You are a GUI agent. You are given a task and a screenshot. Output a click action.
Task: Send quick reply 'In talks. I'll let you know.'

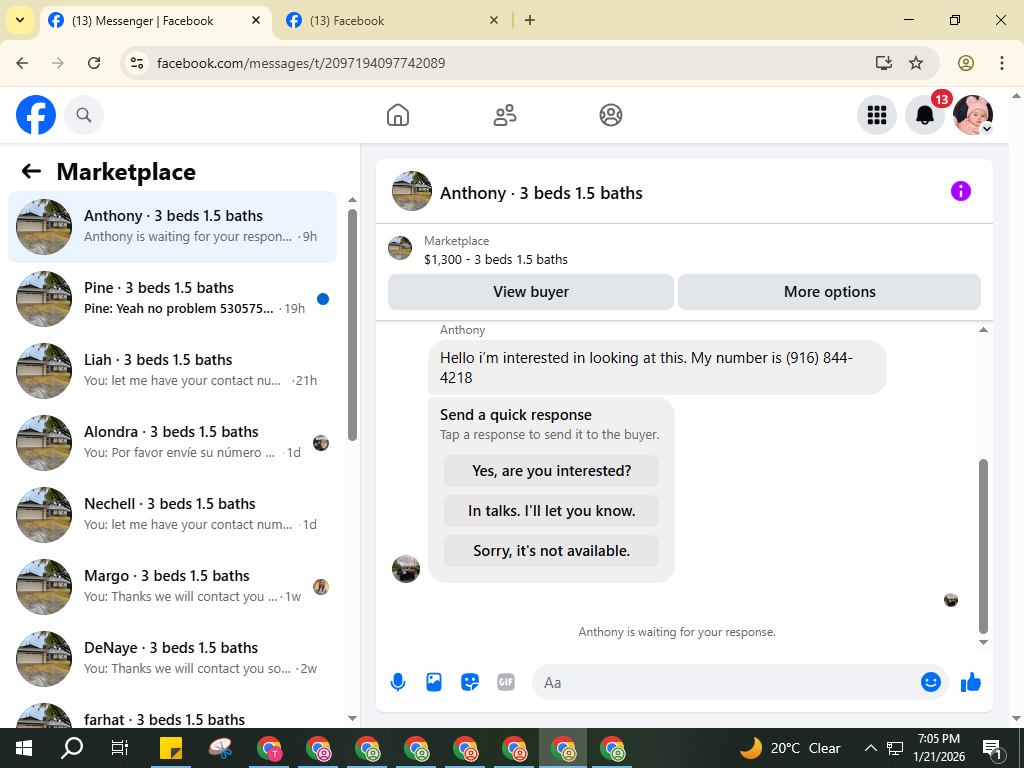pyautogui.click(x=551, y=511)
